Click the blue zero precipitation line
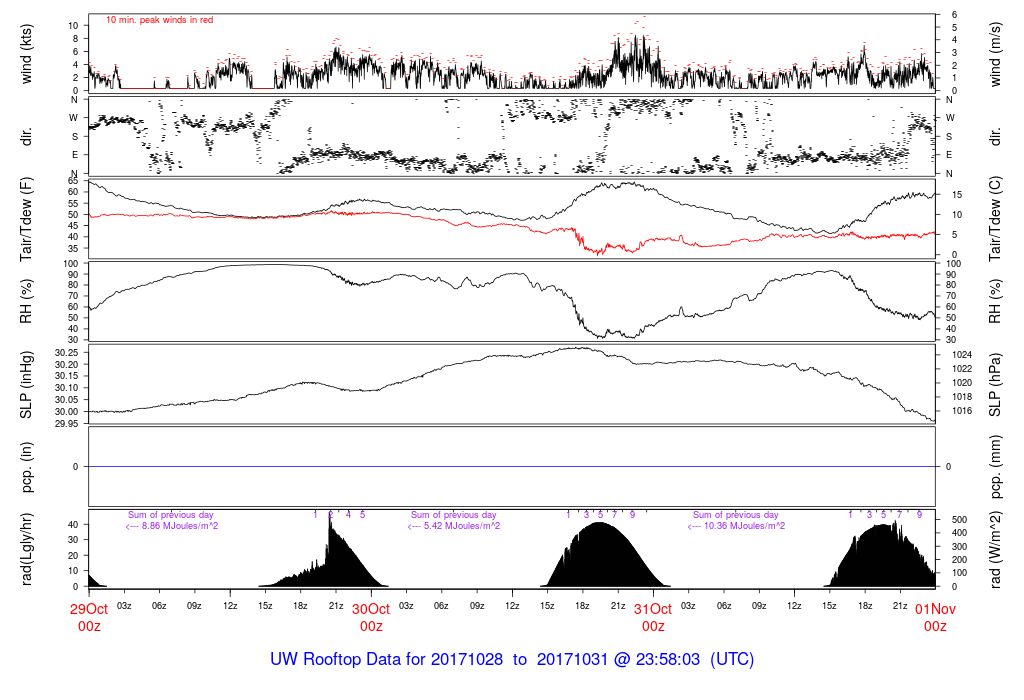 [512, 466]
